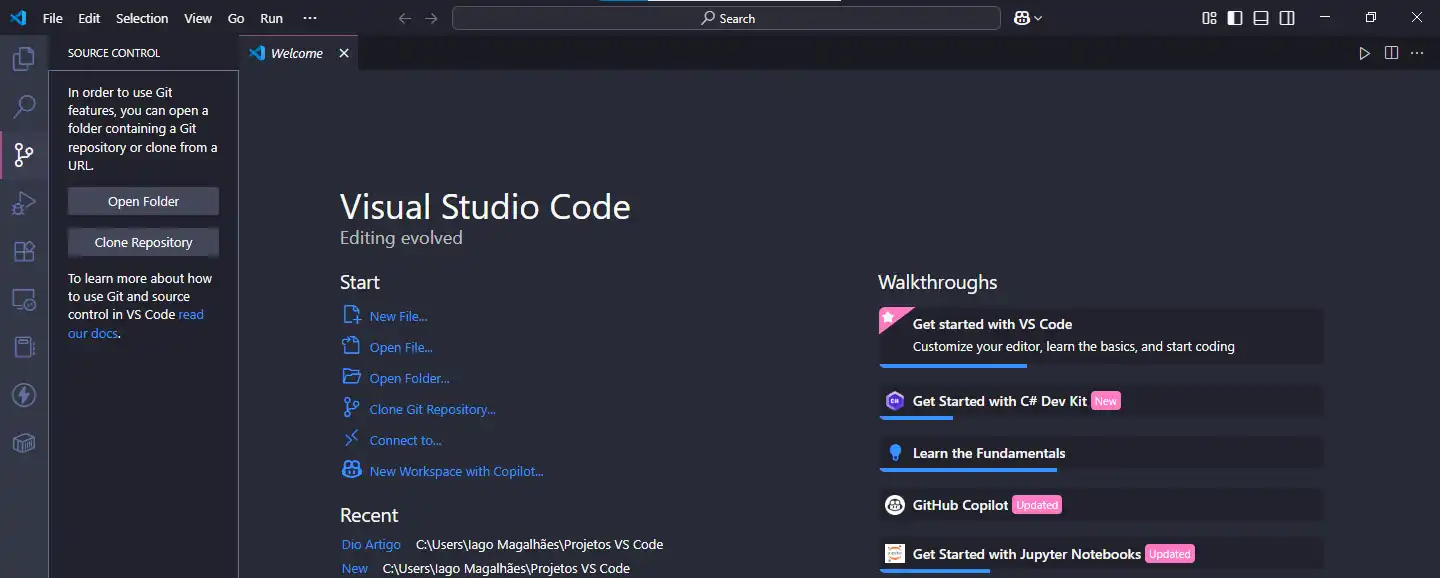
Task: Open the Explorer view in activity bar
Action: [23, 59]
